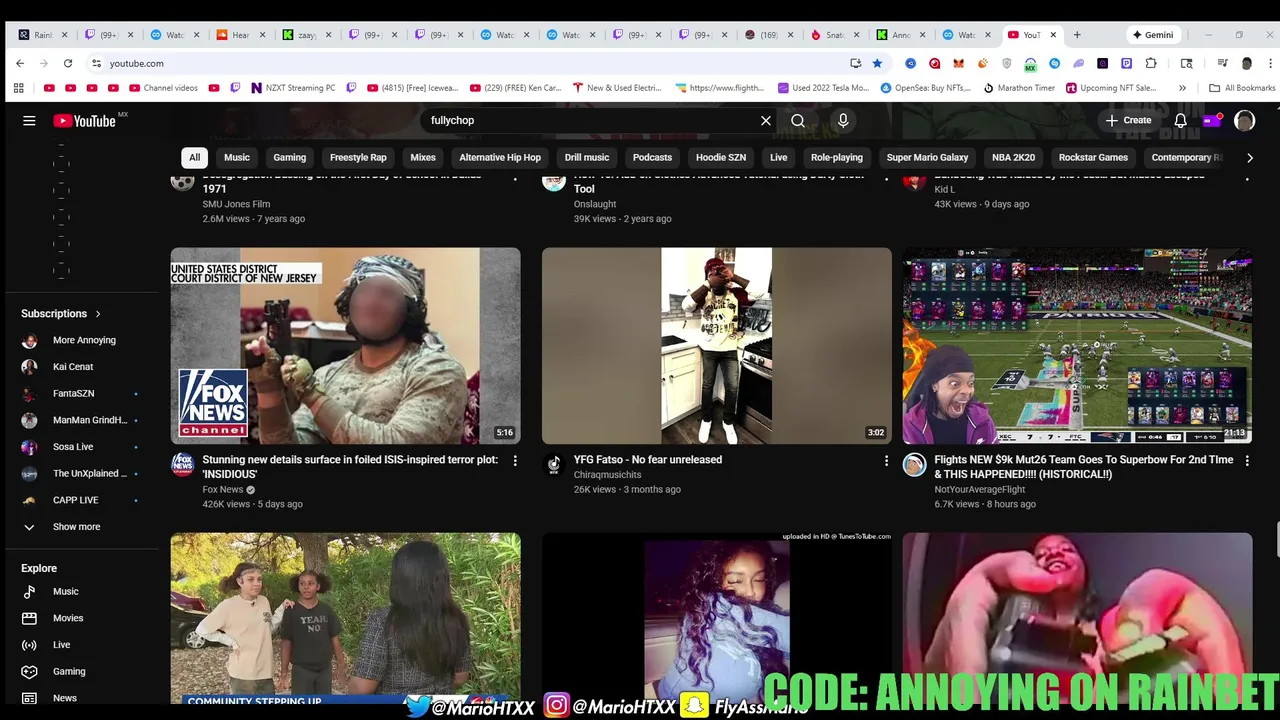
Task: Select the Rockstar Games chip
Action: (1093, 157)
